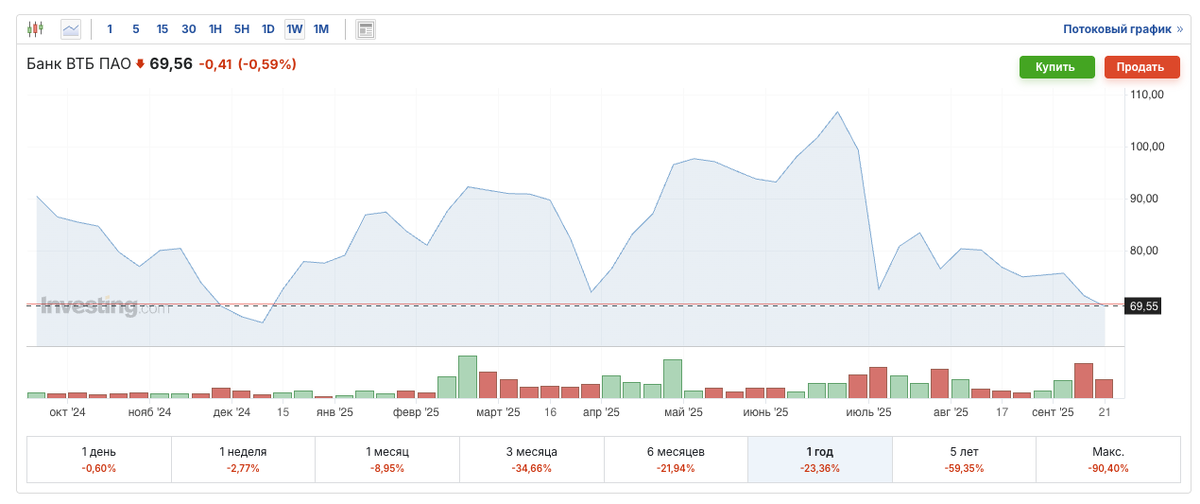Select the 1 день period tab
Viewport: 1200px width, 504px height.
click(99, 459)
